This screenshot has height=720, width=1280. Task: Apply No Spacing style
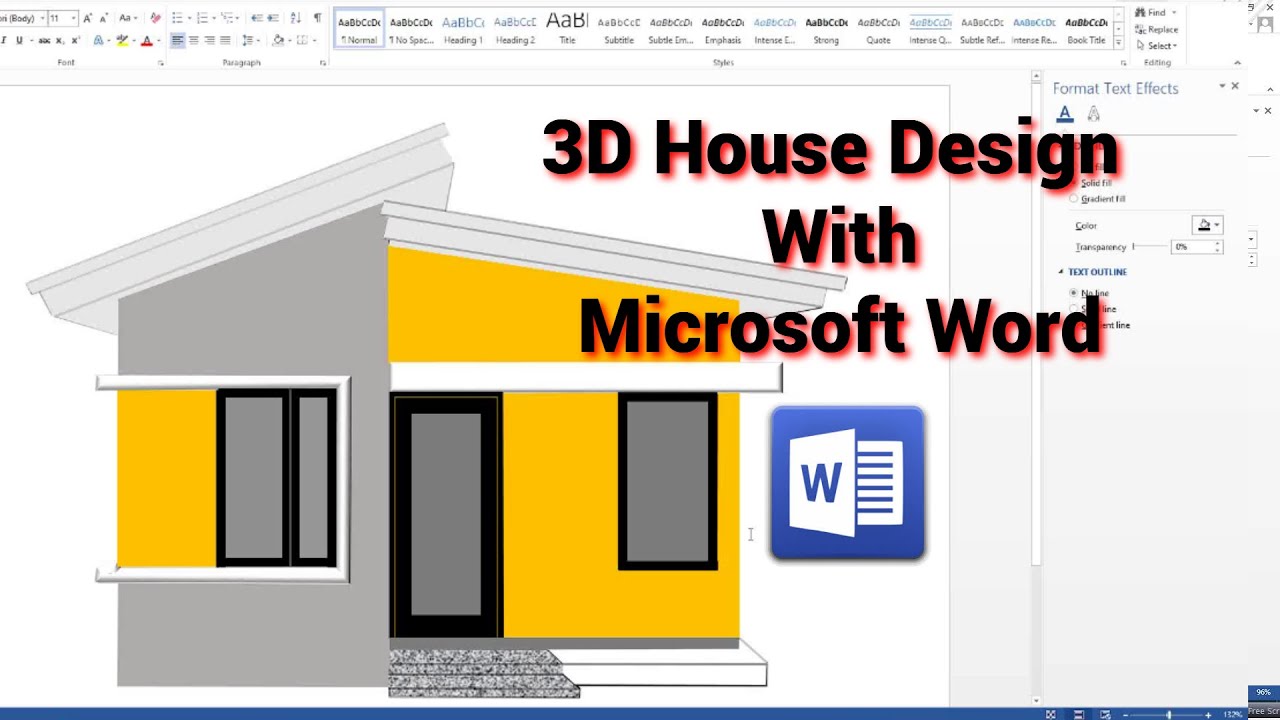[411, 29]
